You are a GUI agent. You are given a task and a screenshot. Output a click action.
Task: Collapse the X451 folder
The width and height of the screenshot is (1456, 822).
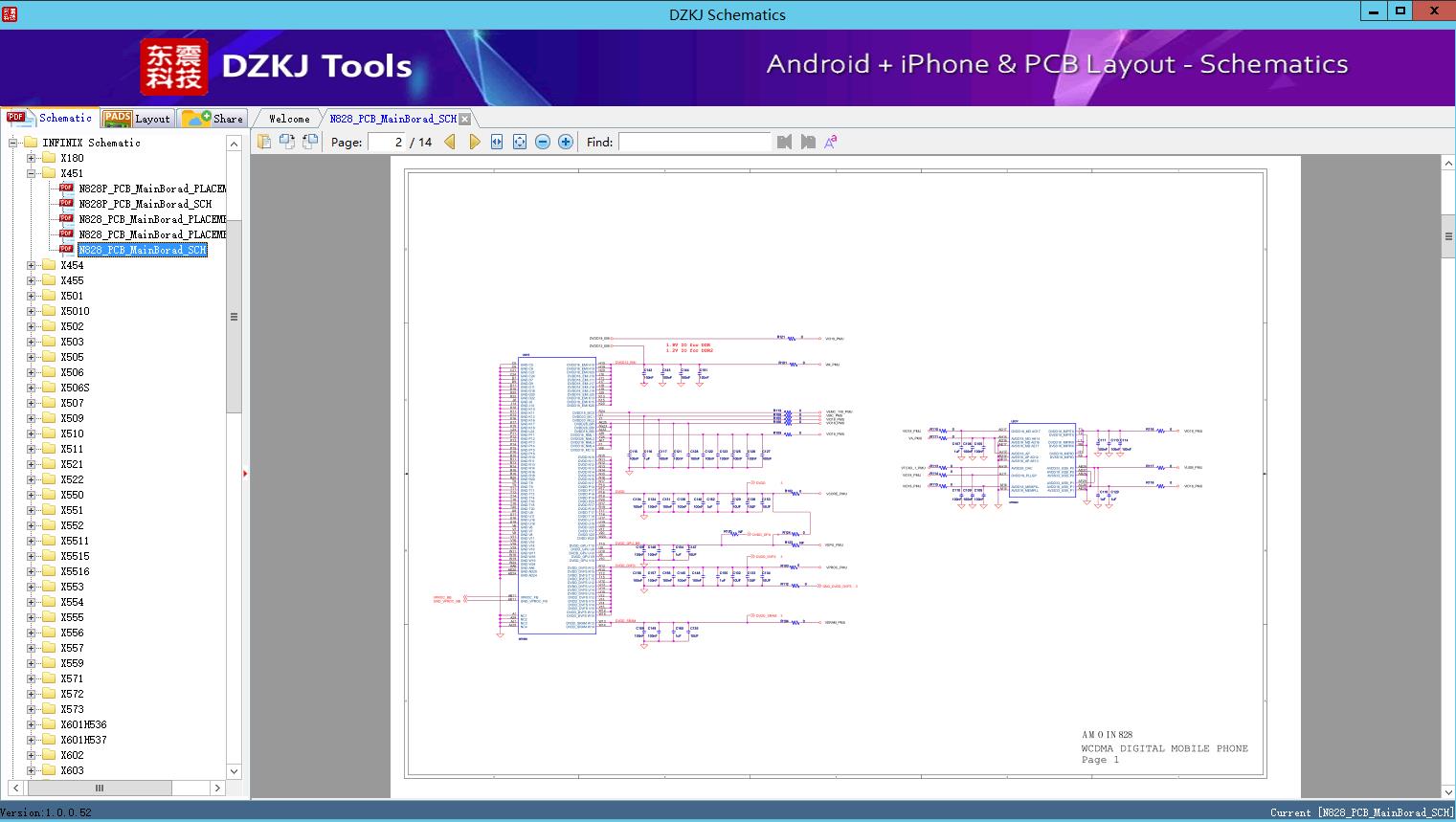pos(32,173)
